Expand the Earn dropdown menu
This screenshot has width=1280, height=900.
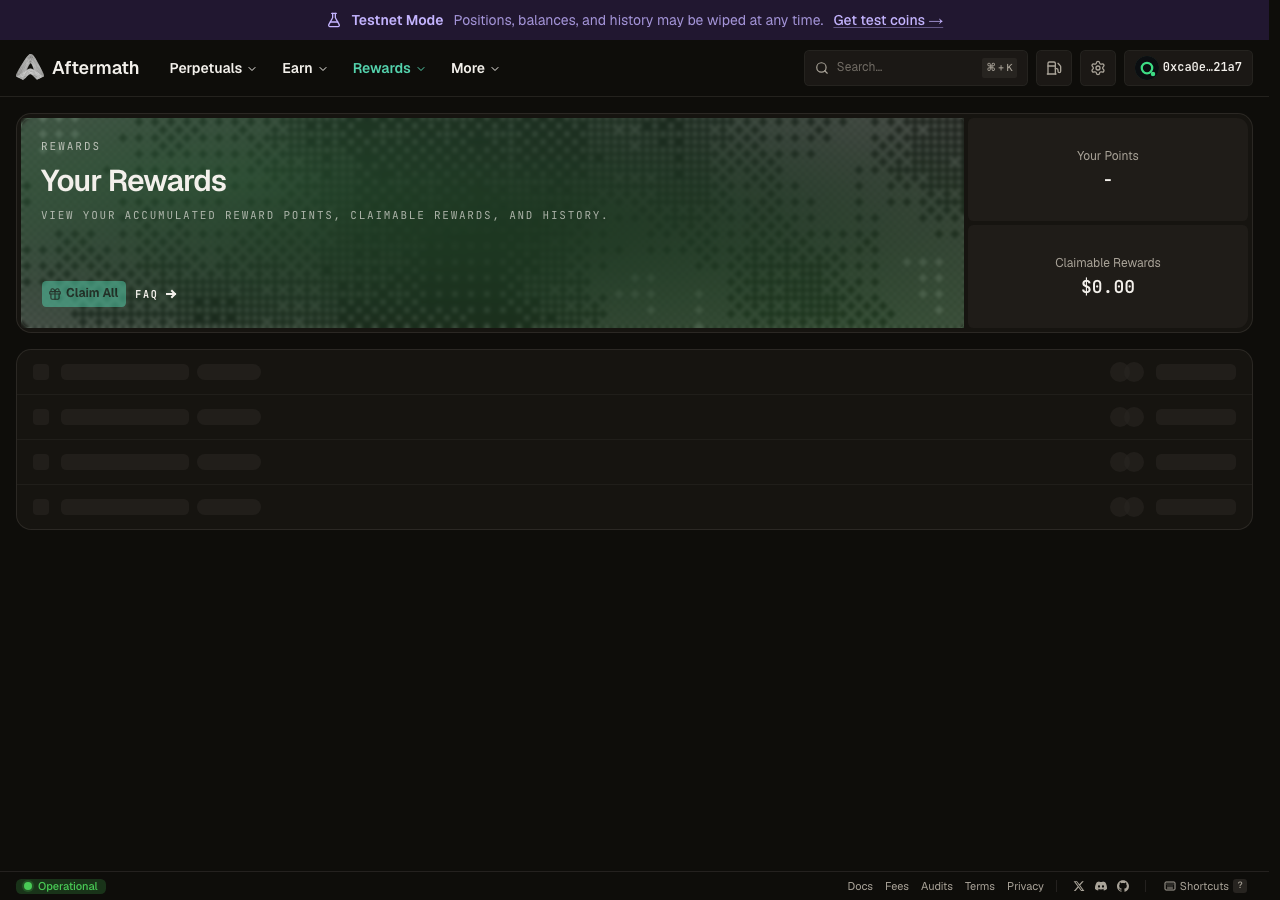pyautogui.click(x=304, y=68)
